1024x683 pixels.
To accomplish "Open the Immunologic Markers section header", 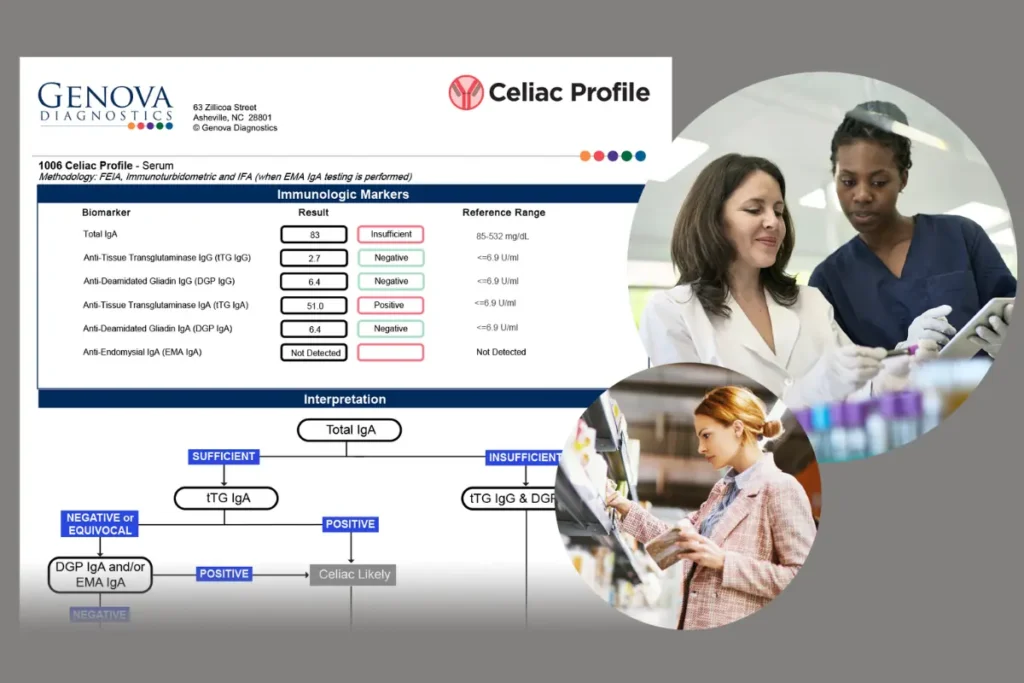I will (342, 194).
